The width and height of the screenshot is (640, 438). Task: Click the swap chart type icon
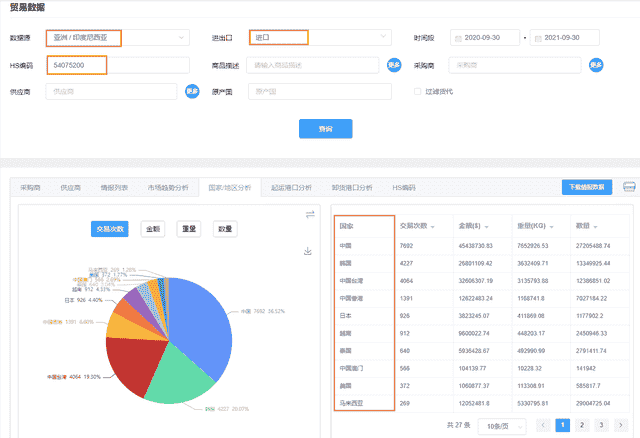tap(310, 214)
